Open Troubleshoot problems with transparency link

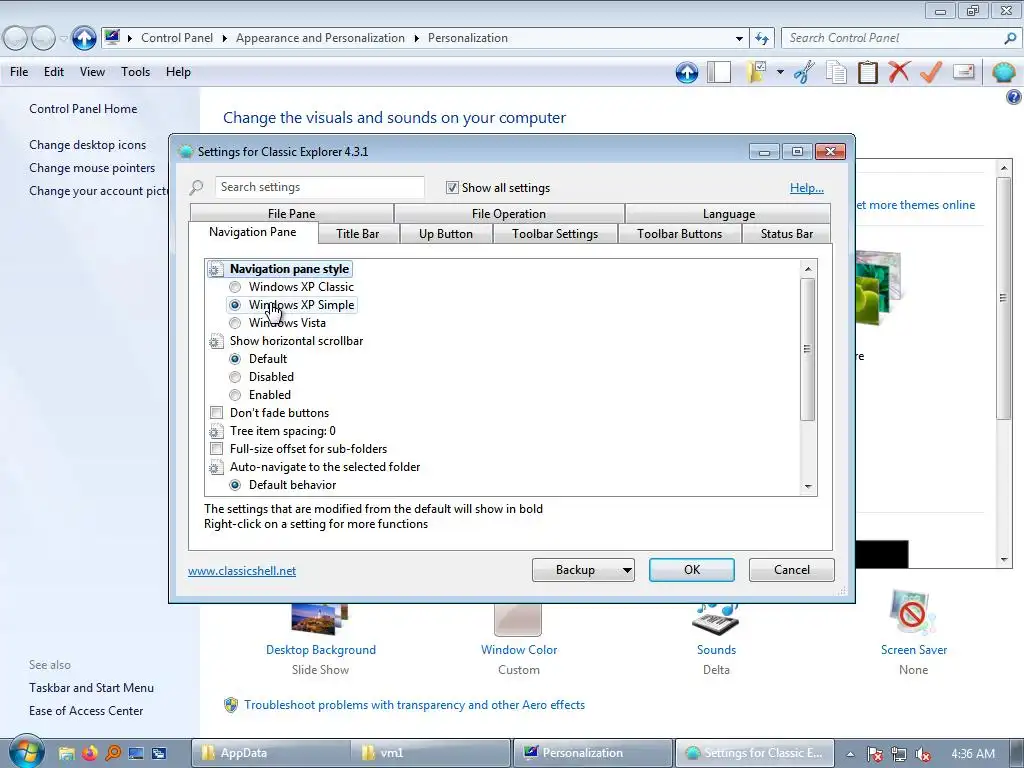coord(414,705)
